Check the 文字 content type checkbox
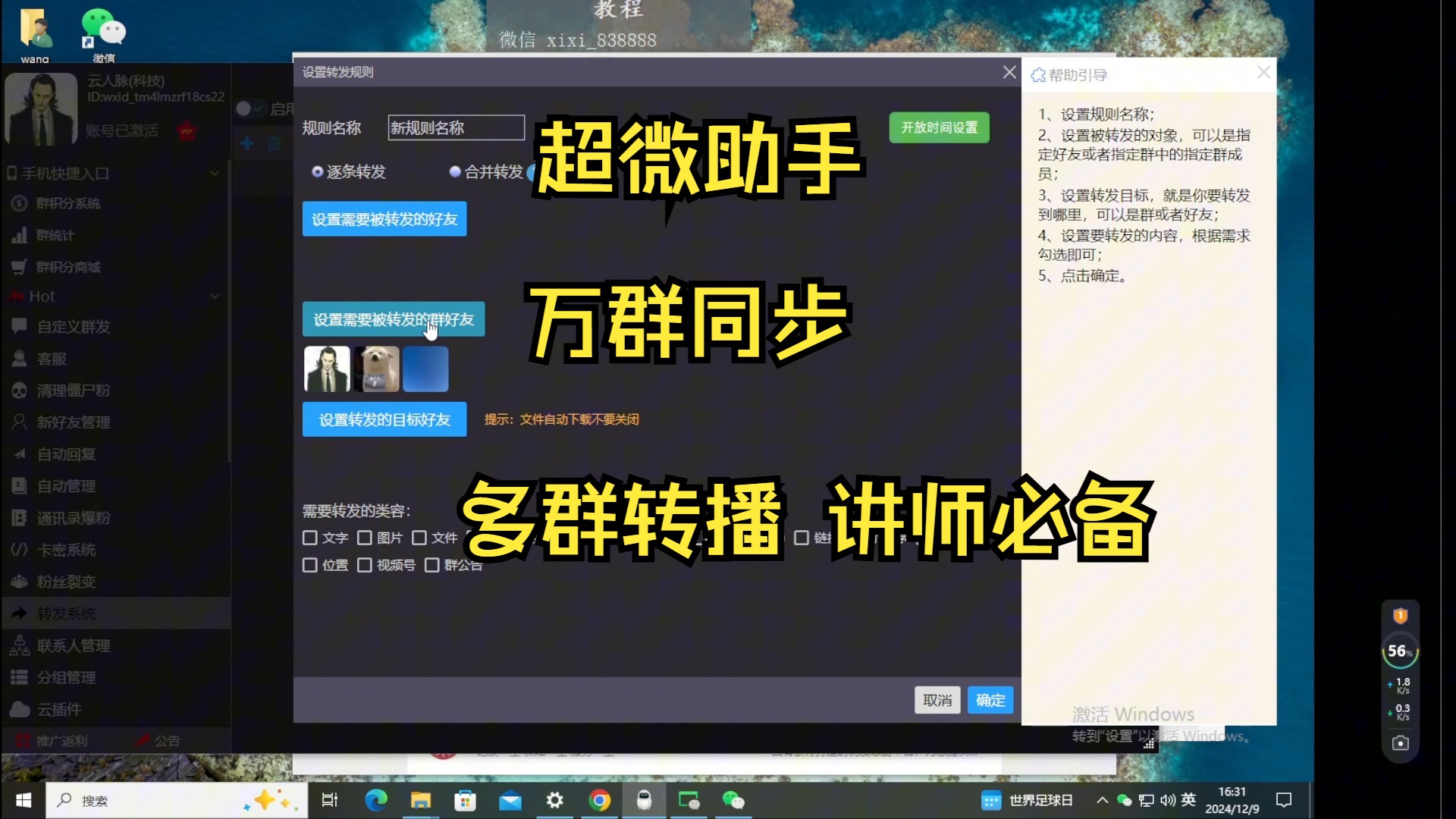1456x819 pixels. 309,538
